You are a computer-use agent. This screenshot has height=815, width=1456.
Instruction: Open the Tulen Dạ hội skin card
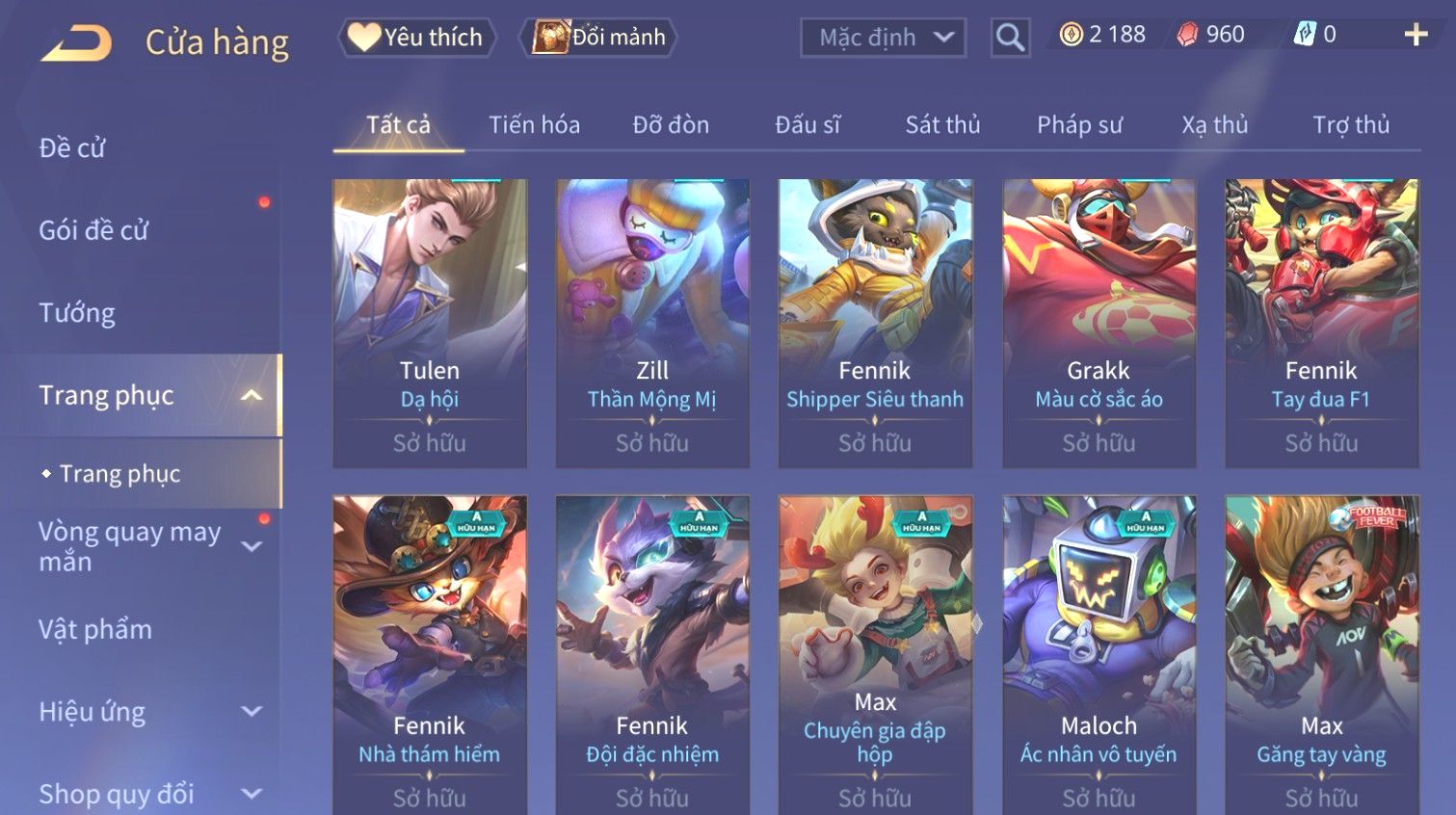(430, 324)
